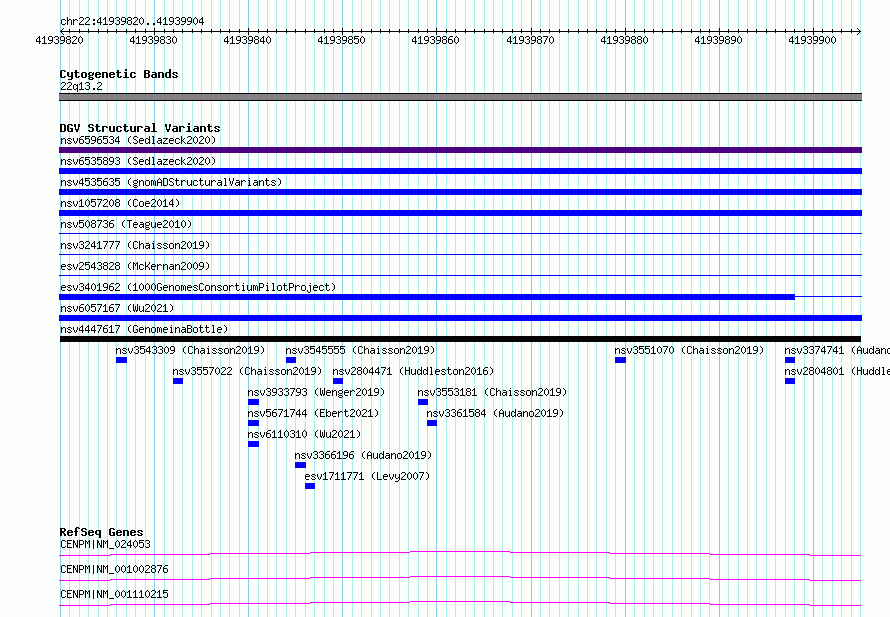This screenshot has height=617, width=890.
Task: Select the black nsv4447617 variant bar
Action: 460,339
